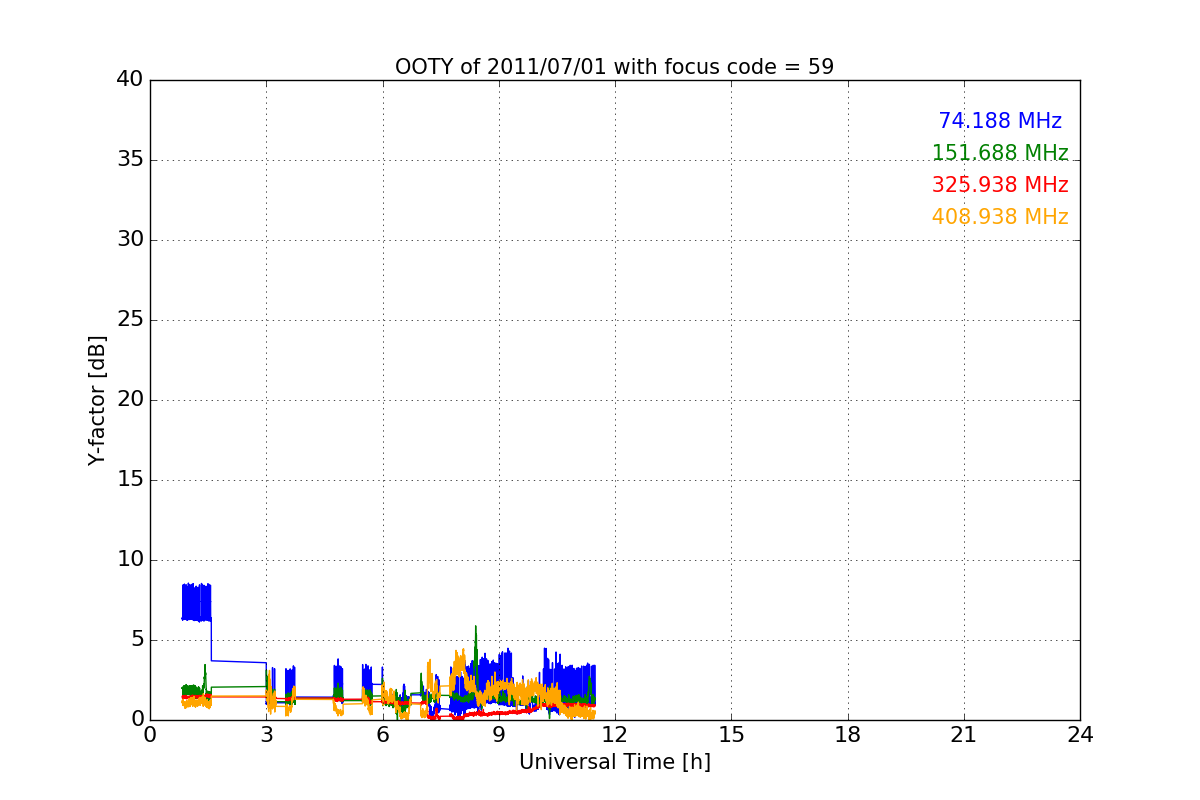Viewport: 1200px width, 800px height.
Task: Click the x-axis tick label 6
Action: pos(382,735)
